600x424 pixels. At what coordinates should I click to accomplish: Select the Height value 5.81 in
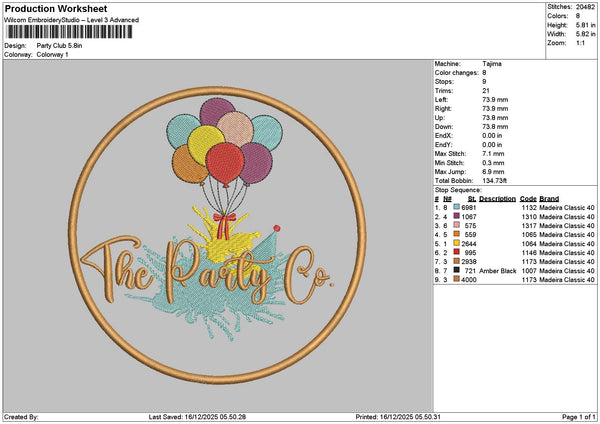pos(585,25)
